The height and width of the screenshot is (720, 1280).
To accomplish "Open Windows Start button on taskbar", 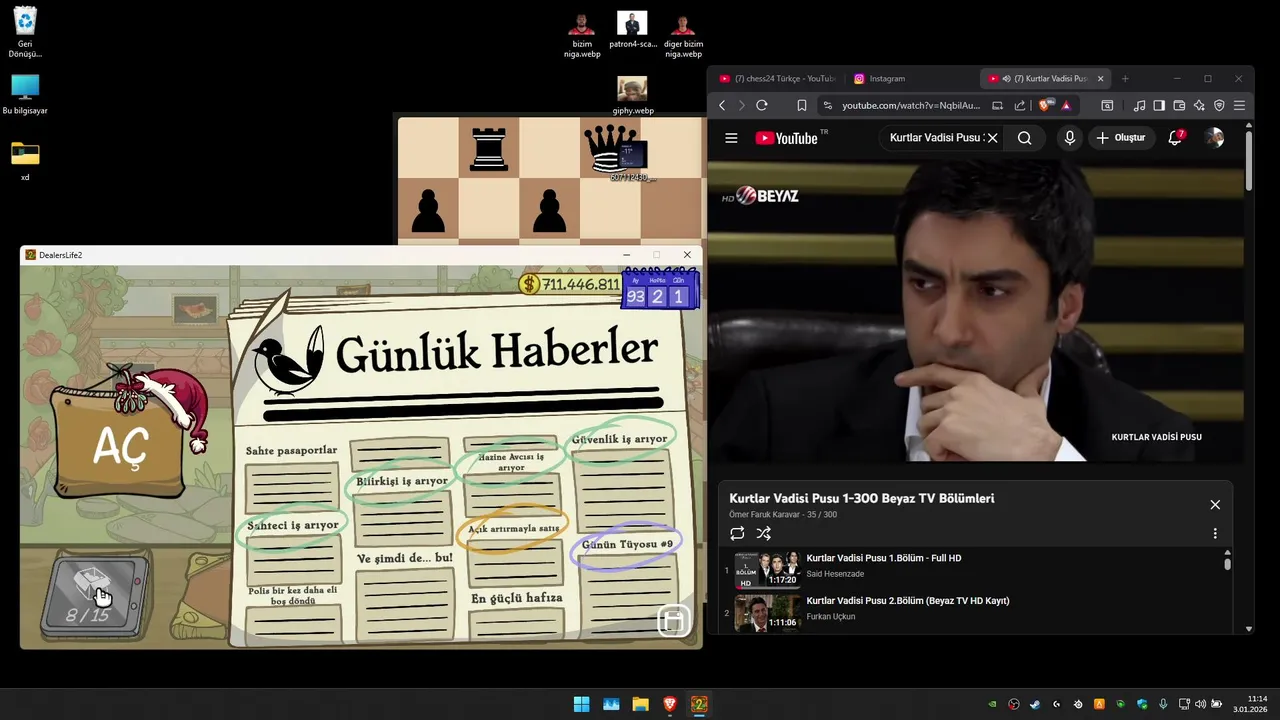I will (x=581, y=704).
